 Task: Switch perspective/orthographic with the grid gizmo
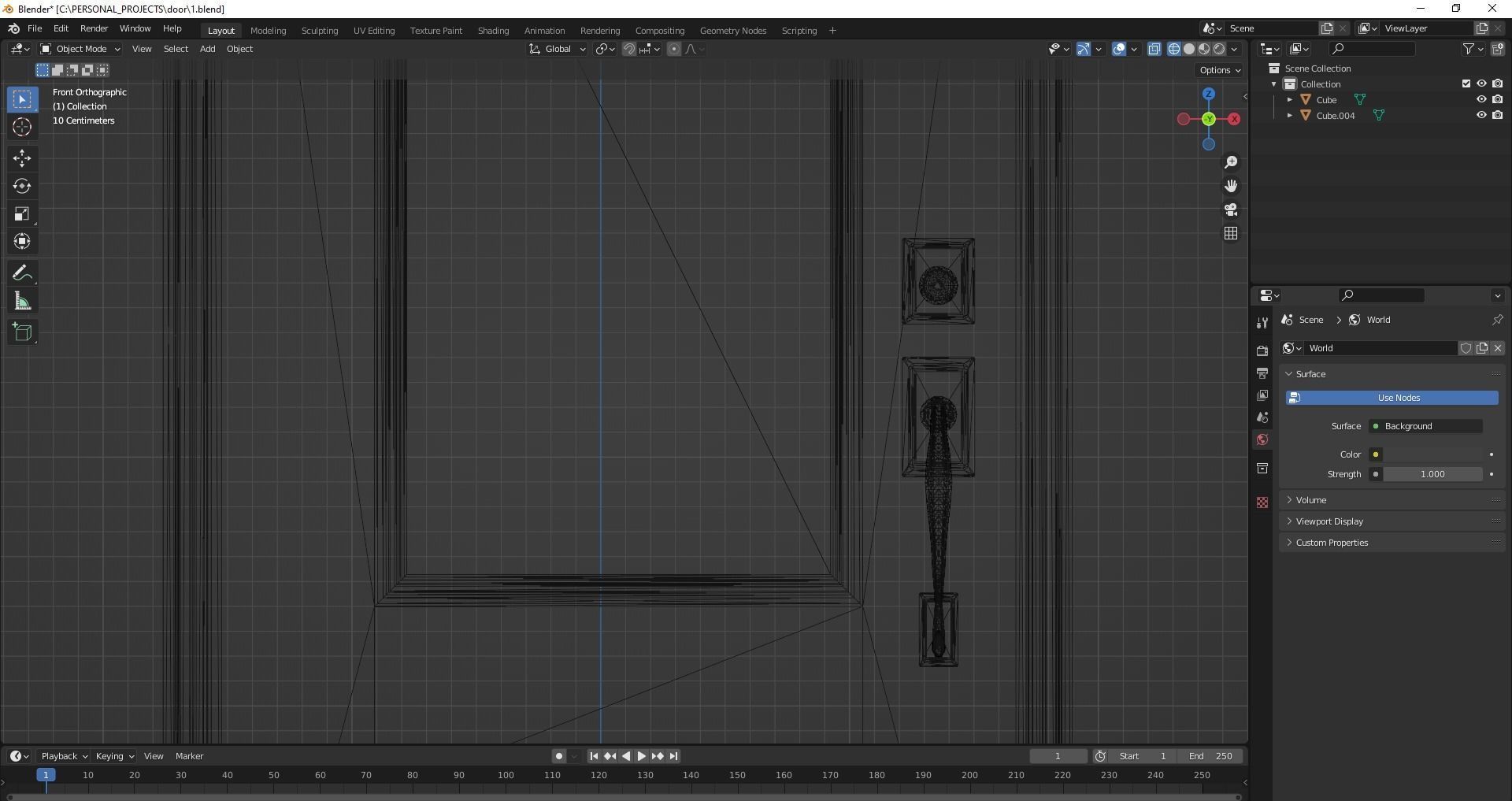pos(1231,233)
